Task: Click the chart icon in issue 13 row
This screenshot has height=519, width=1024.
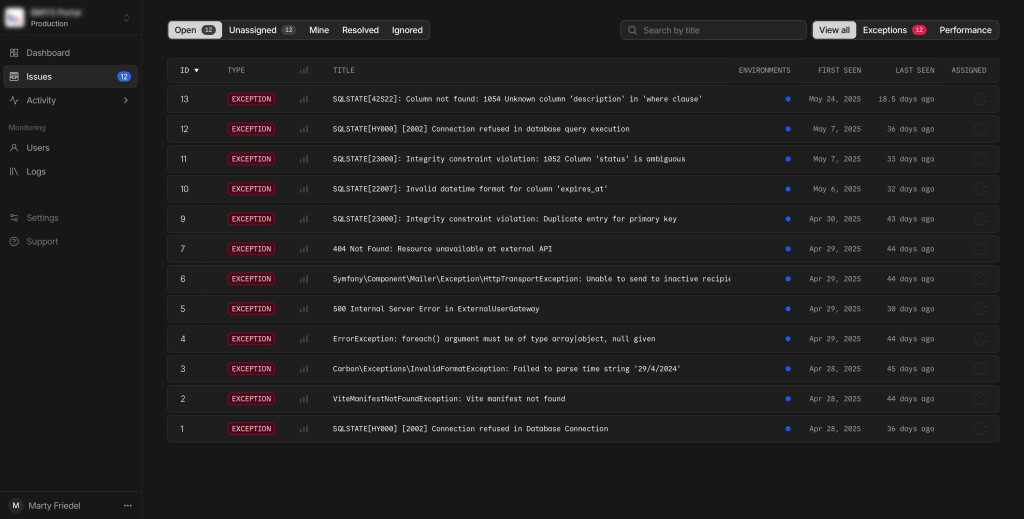Action: click(304, 99)
